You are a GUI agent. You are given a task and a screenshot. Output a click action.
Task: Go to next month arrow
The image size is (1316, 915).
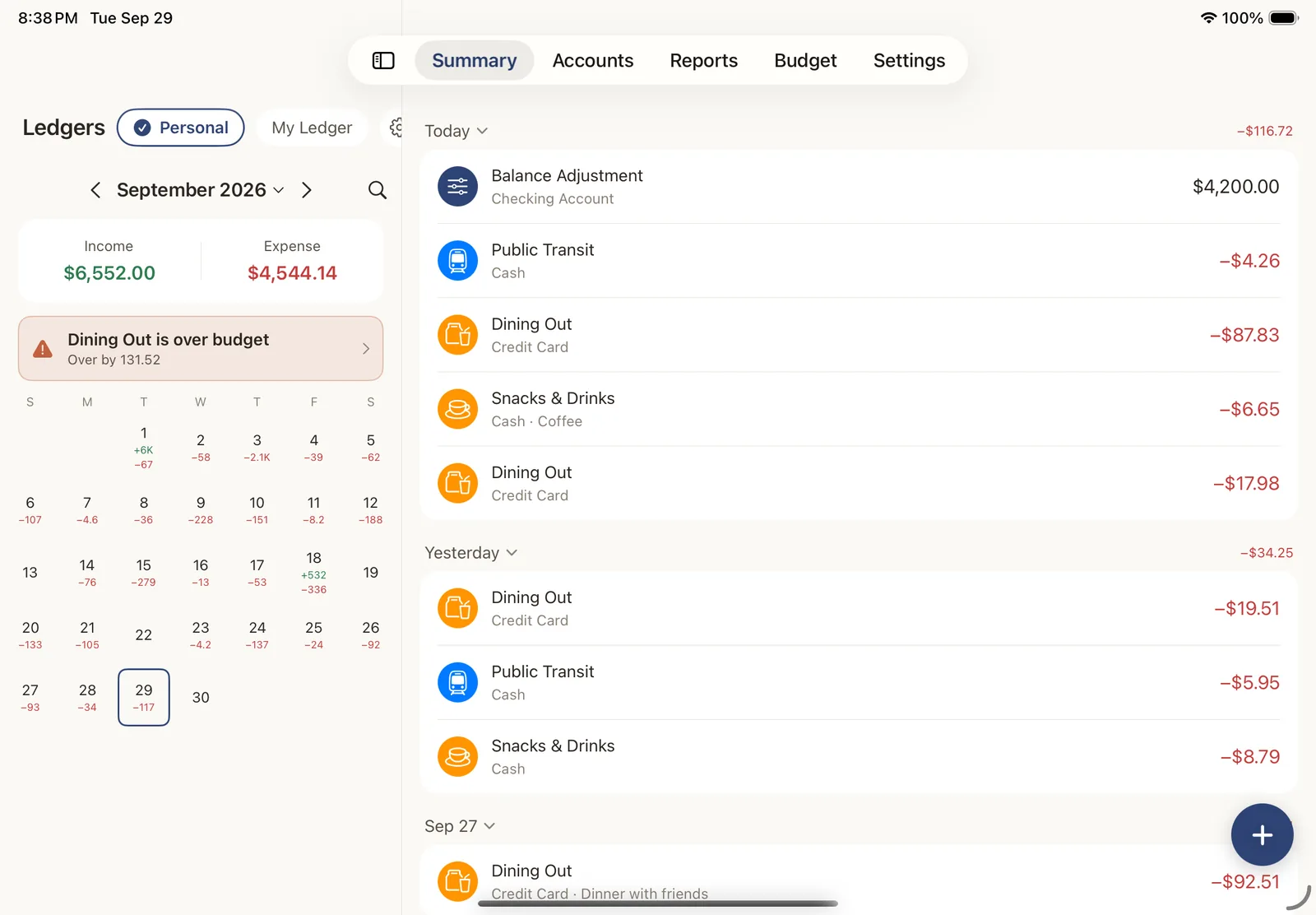click(x=307, y=190)
